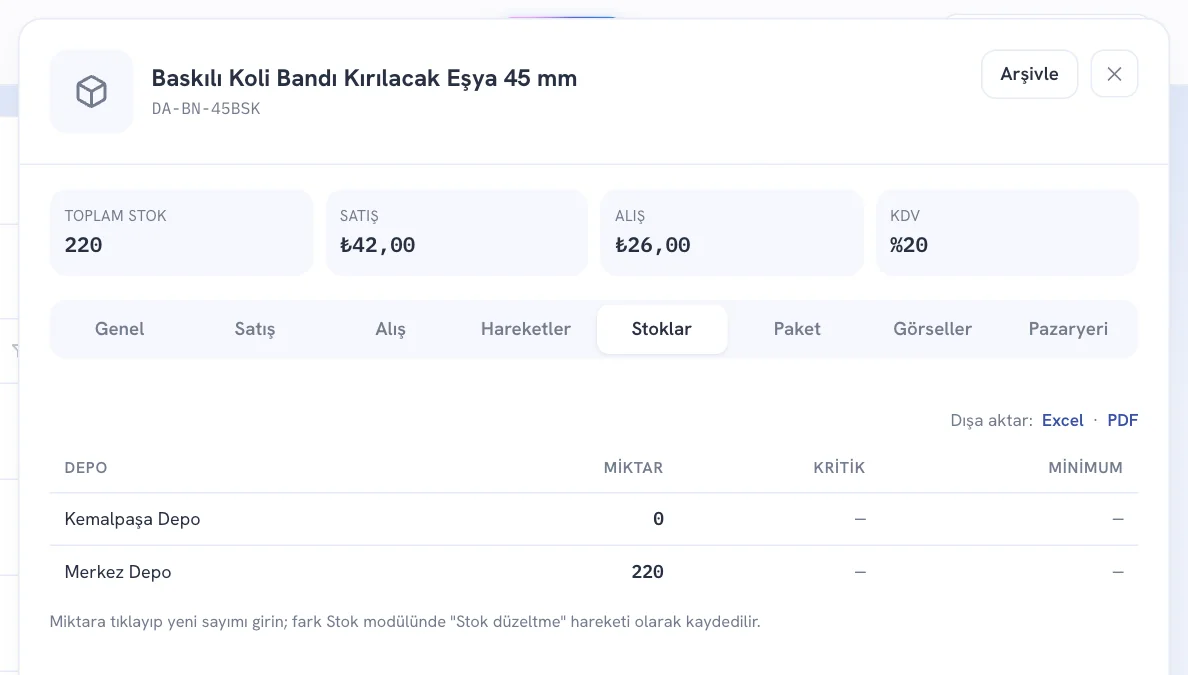Click the Satış price card ₺42,00
This screenshot has height=675, width=1188.
(456, 233)
